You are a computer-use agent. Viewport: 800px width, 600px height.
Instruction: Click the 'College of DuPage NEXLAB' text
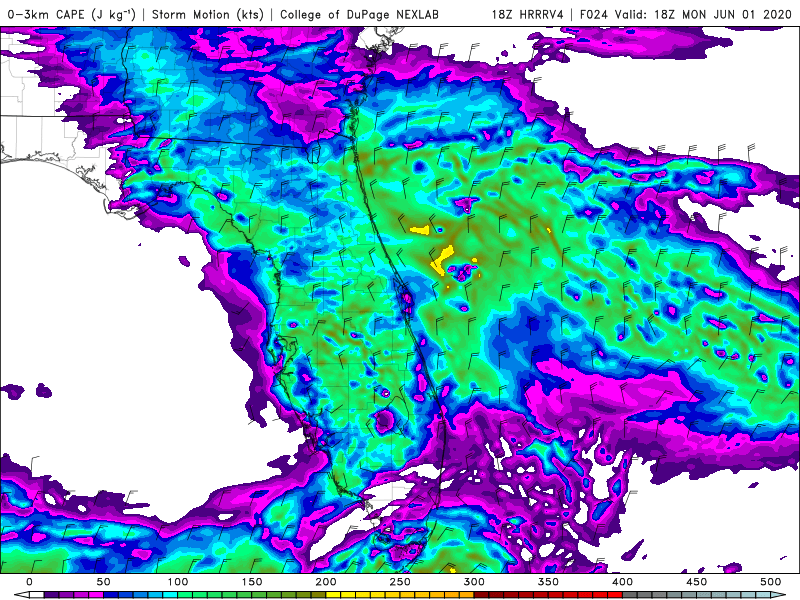(x=359, y=14)
